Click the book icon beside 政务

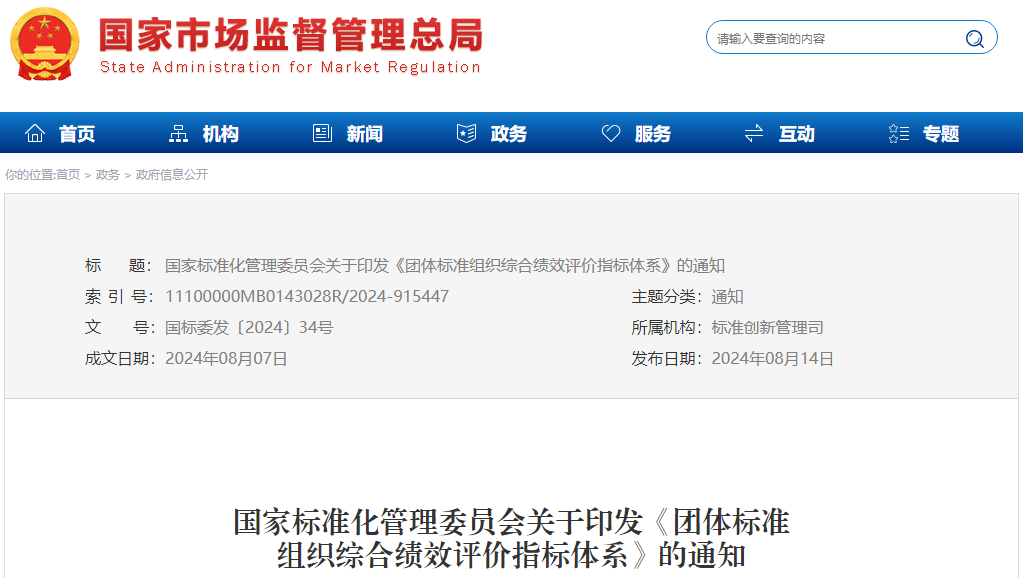tap(466, 133)
